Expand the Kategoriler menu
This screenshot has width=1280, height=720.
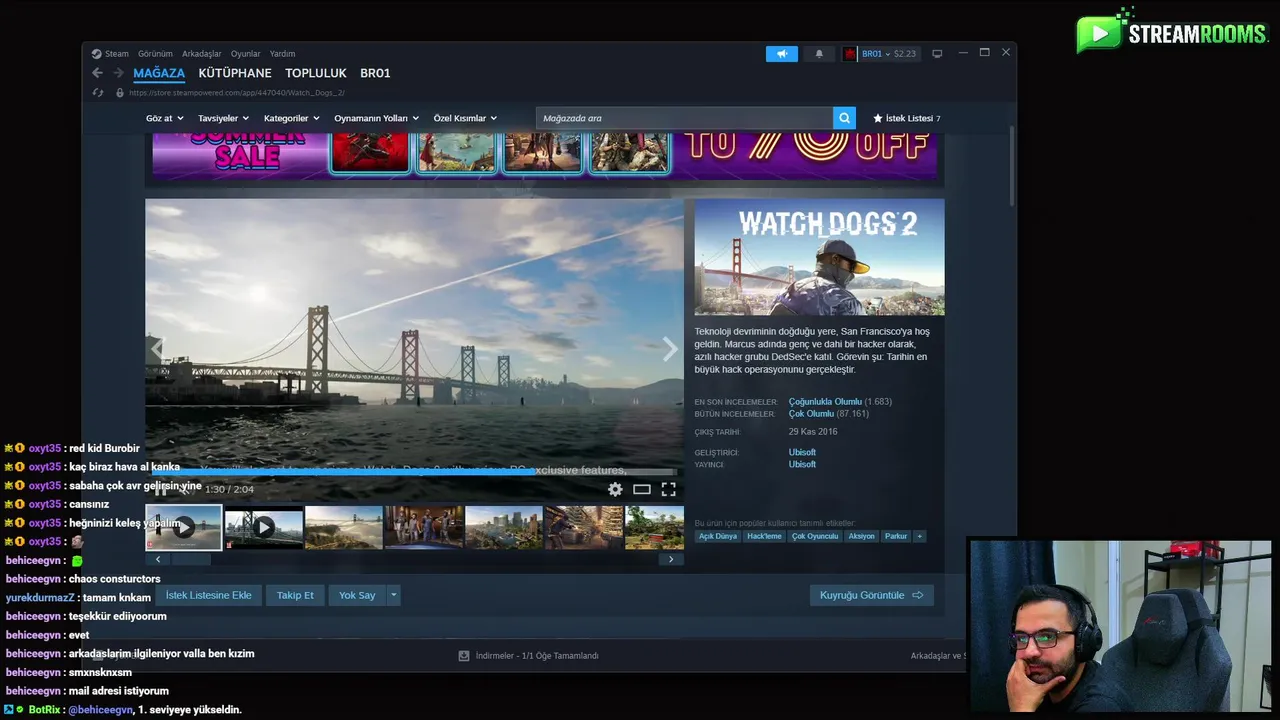click(x=291, y=118)
